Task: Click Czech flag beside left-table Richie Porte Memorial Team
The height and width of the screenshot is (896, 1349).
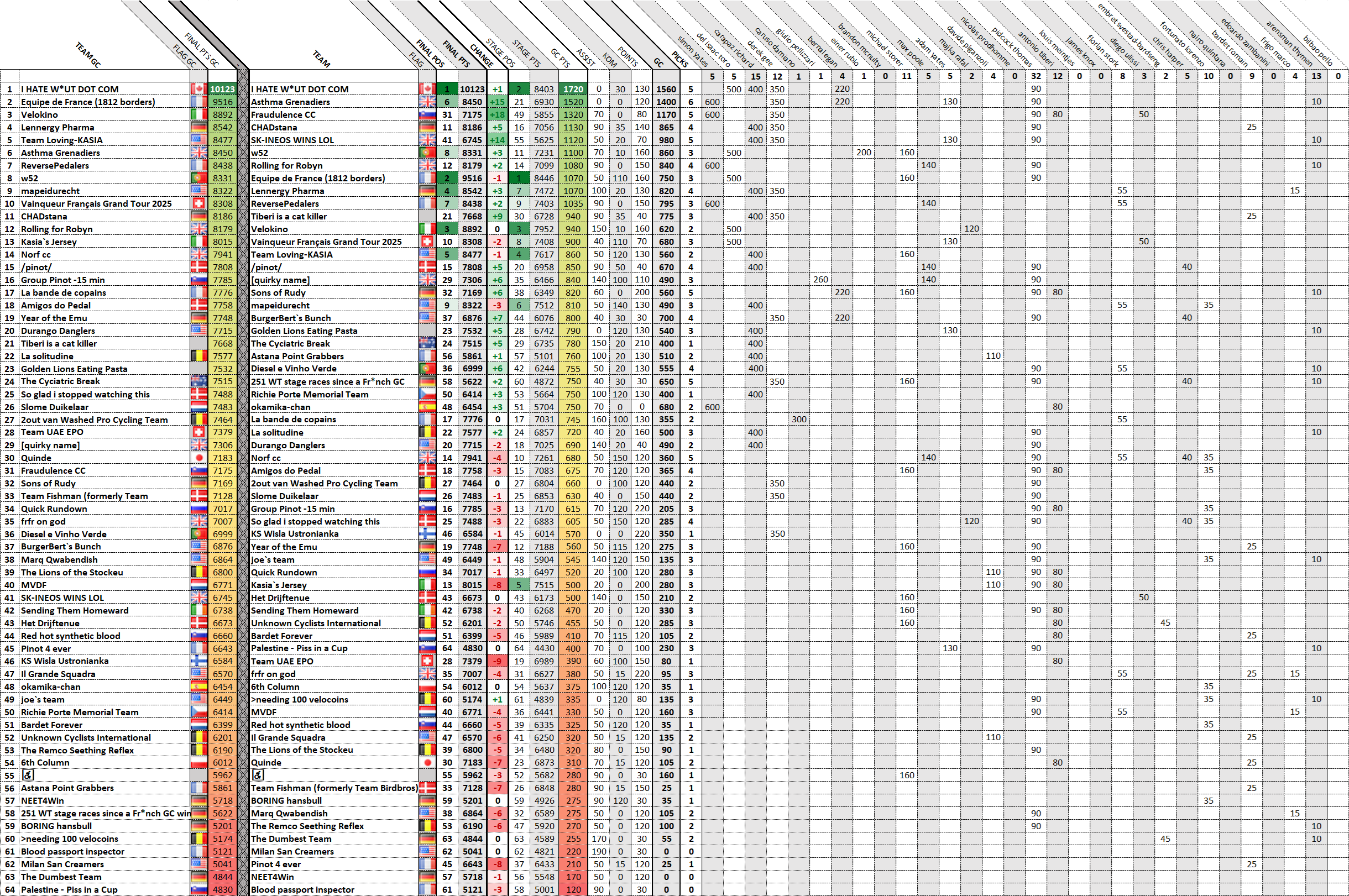Action: [x=198, y=712]
